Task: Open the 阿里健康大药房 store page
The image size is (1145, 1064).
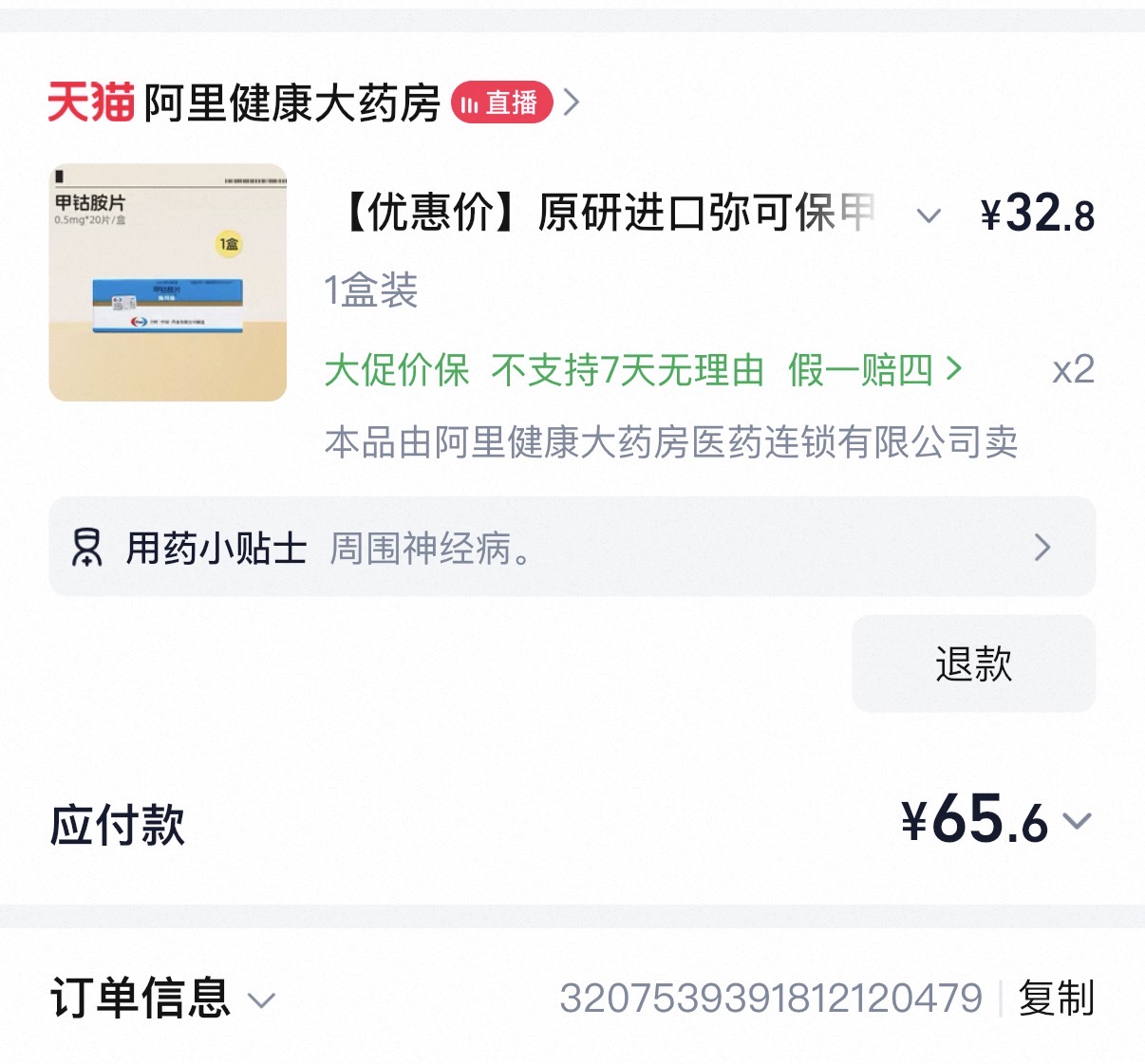Action: point(291,103)
